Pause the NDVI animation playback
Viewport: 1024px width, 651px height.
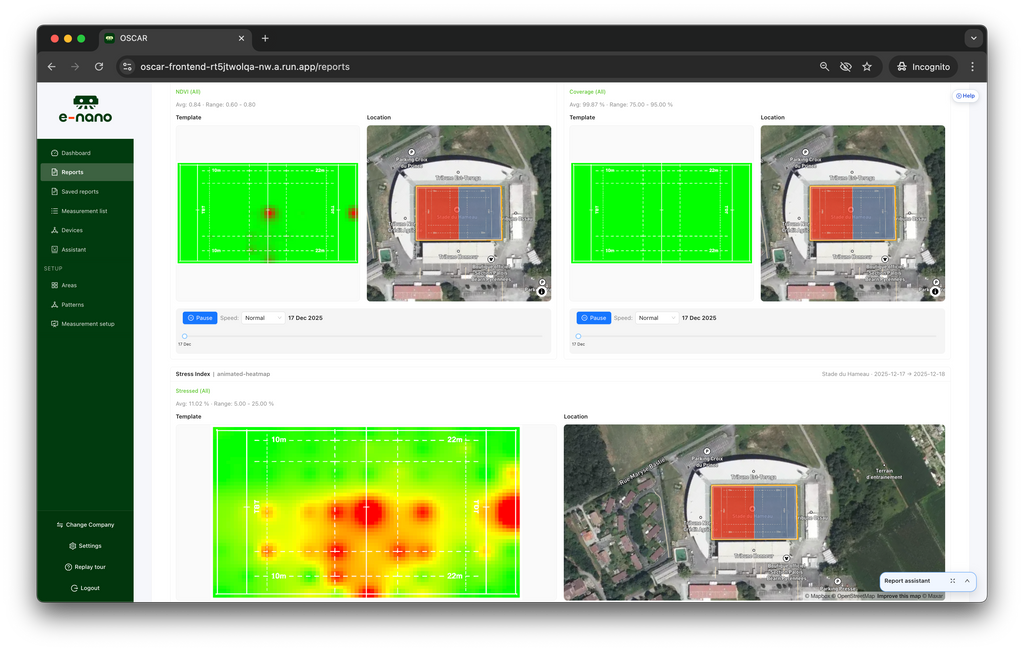(200, 317)
